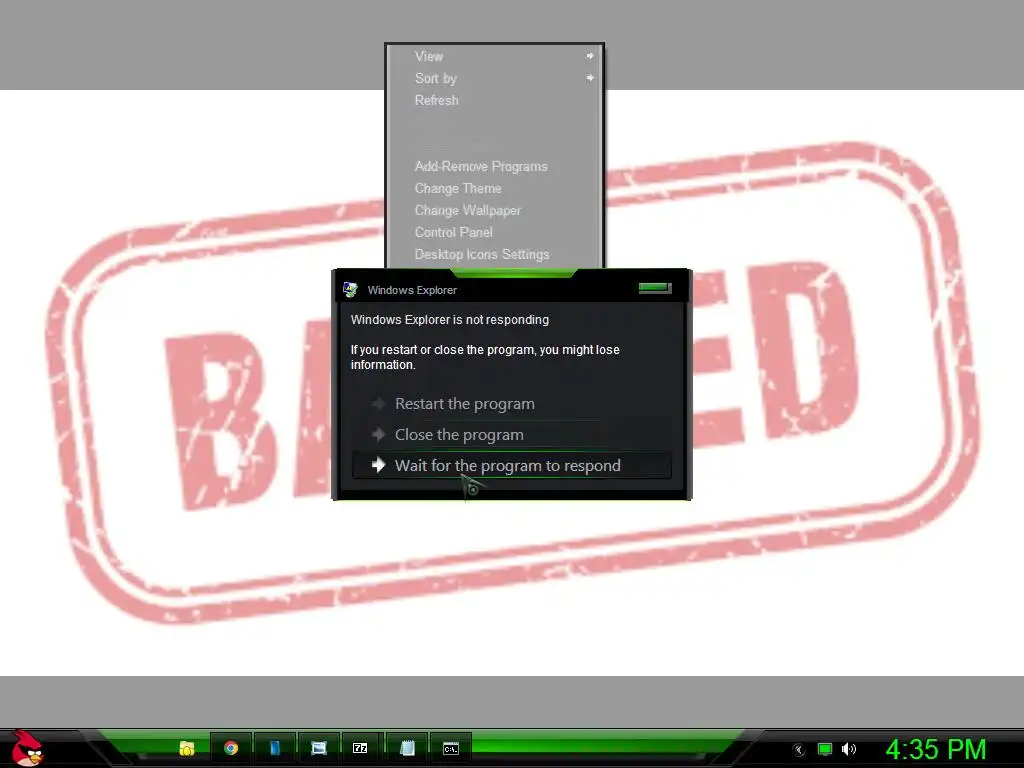
Task: Open the volume speaker tray icon
Action: coord(848,749)
